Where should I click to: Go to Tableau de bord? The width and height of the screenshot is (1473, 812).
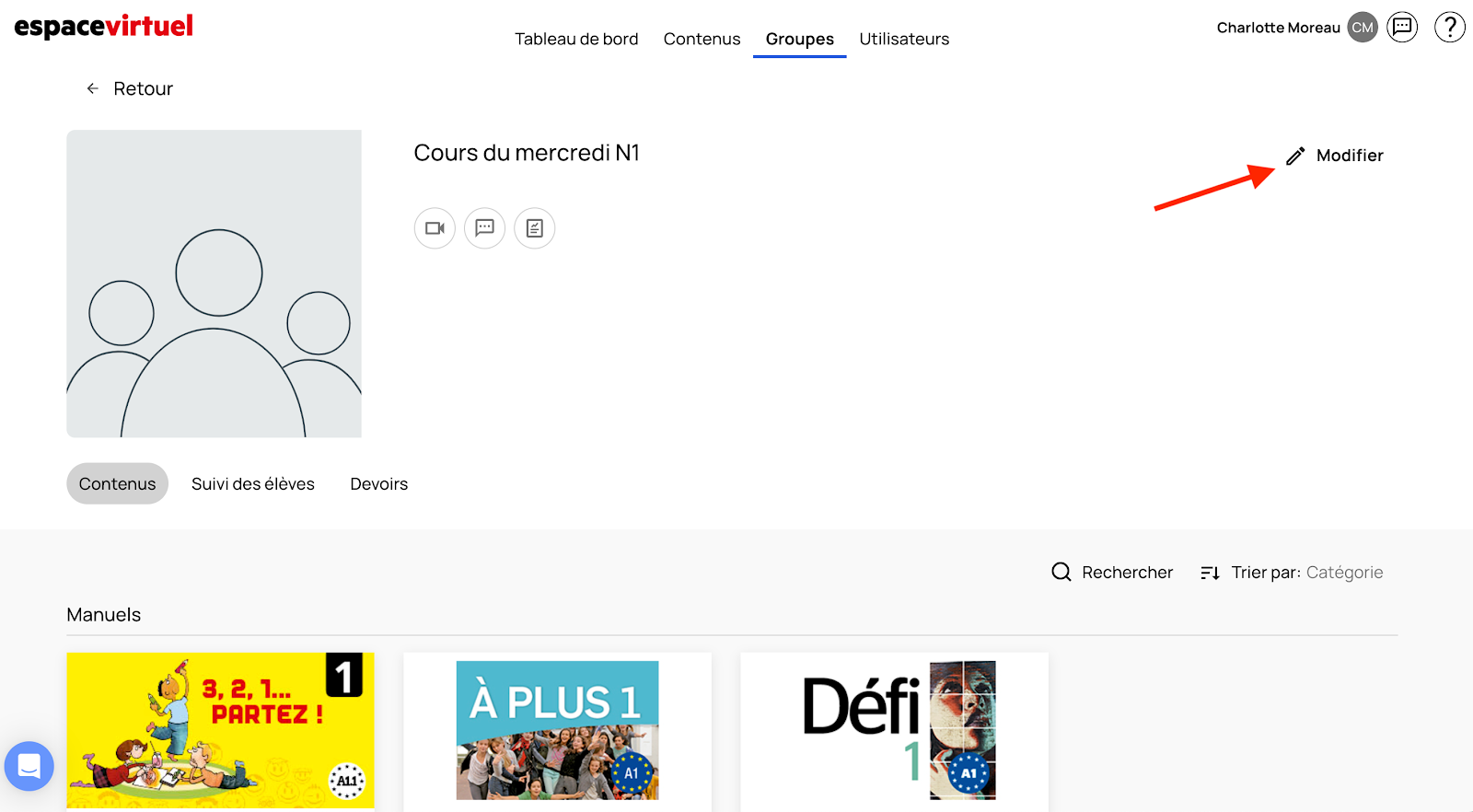pyautogui.click(x=576, y=39)
